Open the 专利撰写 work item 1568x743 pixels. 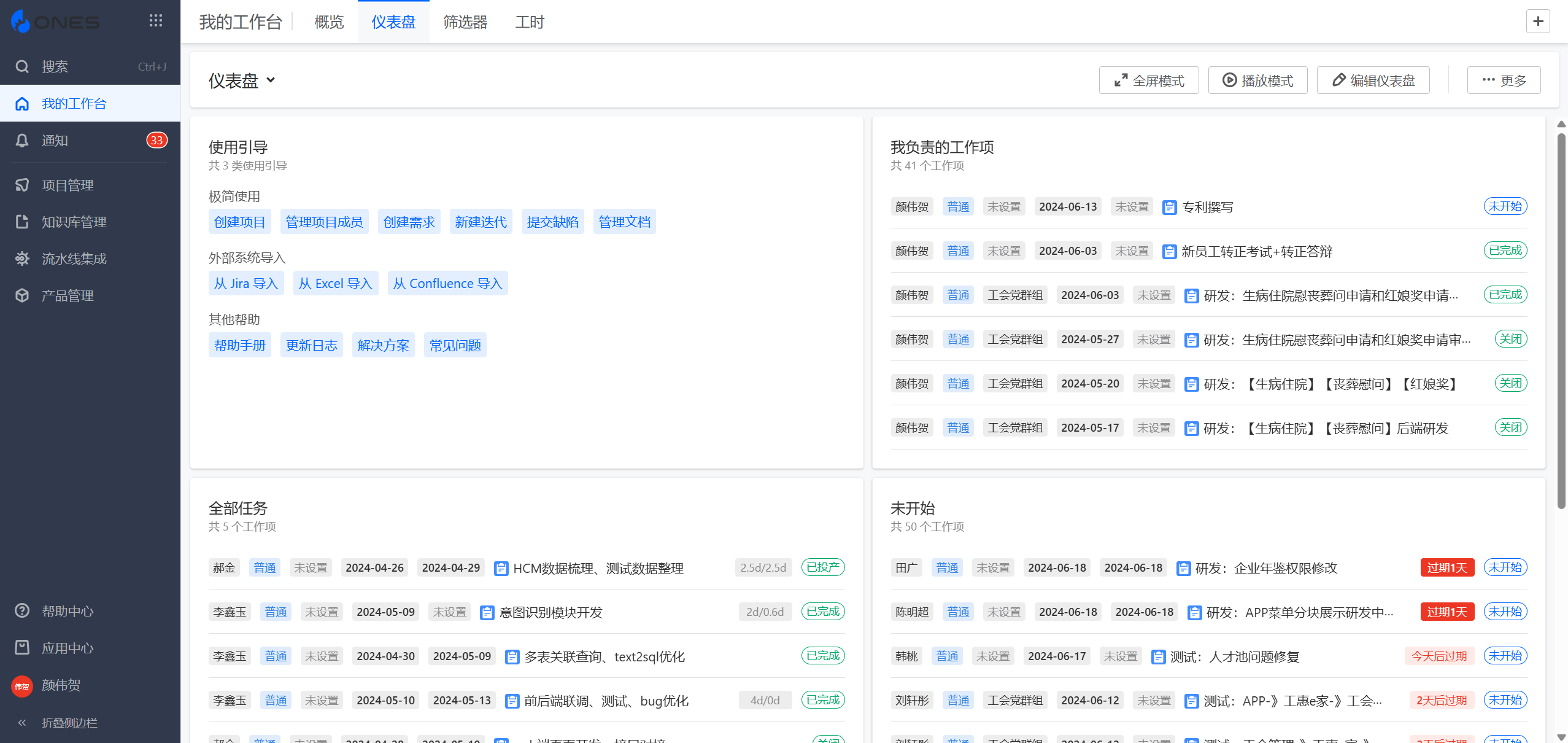pyautogui.click(x=1207, y=207)
